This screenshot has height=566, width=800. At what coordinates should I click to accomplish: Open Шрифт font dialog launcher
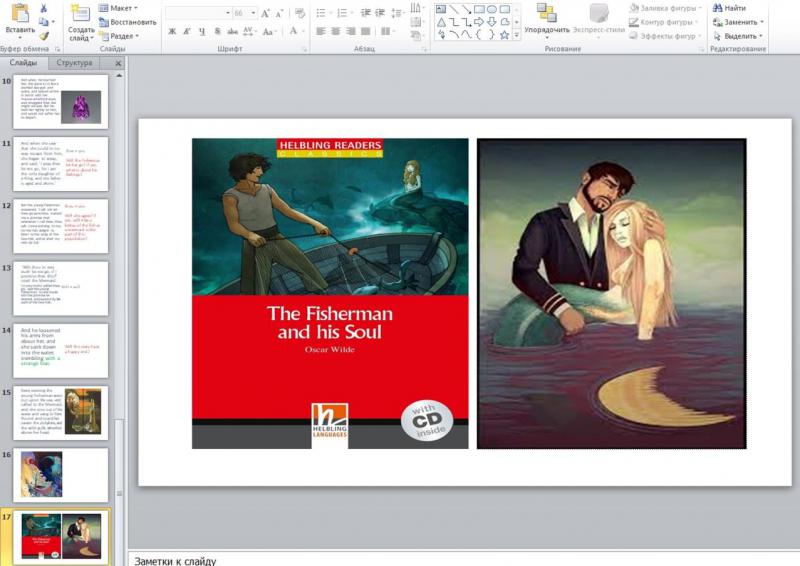tap(305, 49)
